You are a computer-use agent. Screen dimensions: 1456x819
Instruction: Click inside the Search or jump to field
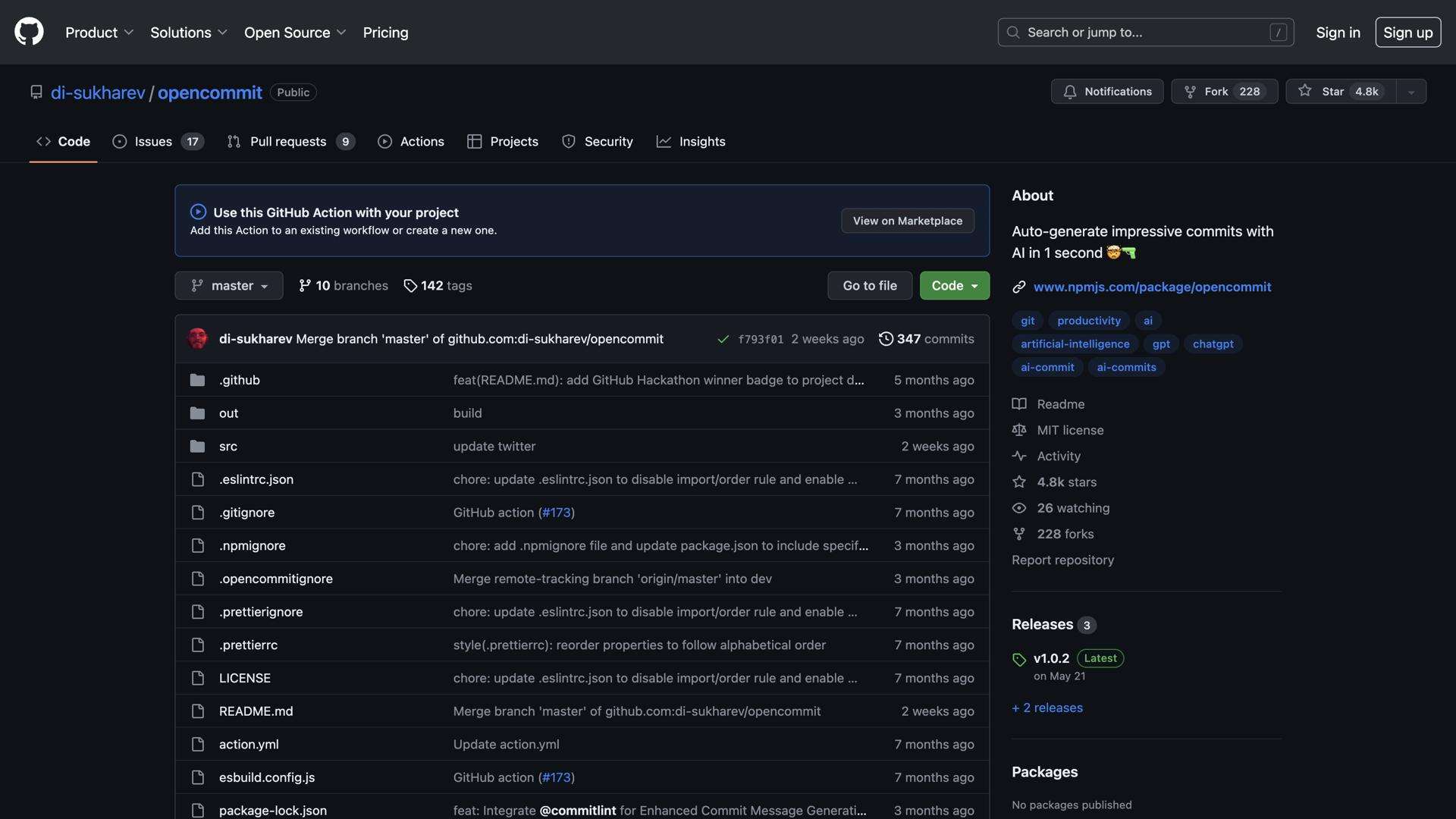pyautogui.click(x=1122, y=32)
